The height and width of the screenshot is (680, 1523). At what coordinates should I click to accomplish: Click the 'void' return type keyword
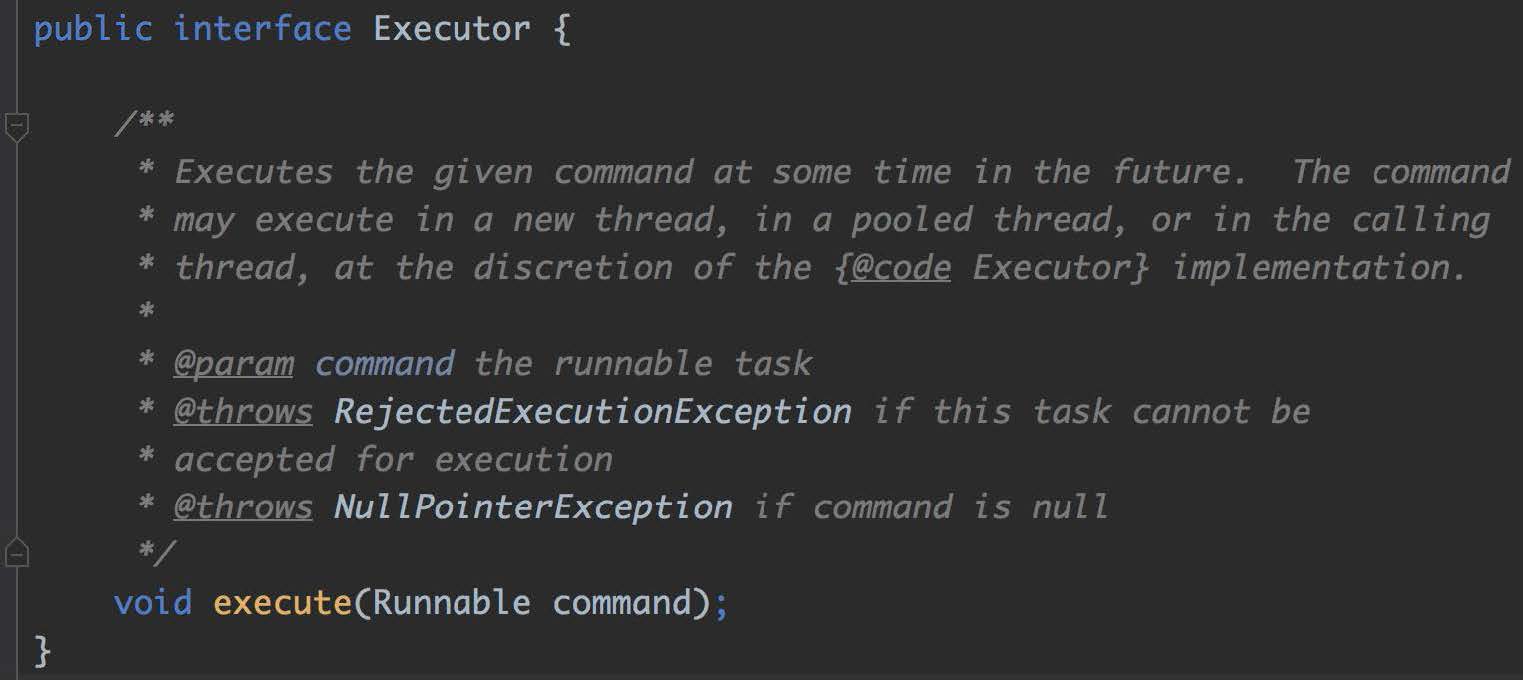[x=153, y=603]
